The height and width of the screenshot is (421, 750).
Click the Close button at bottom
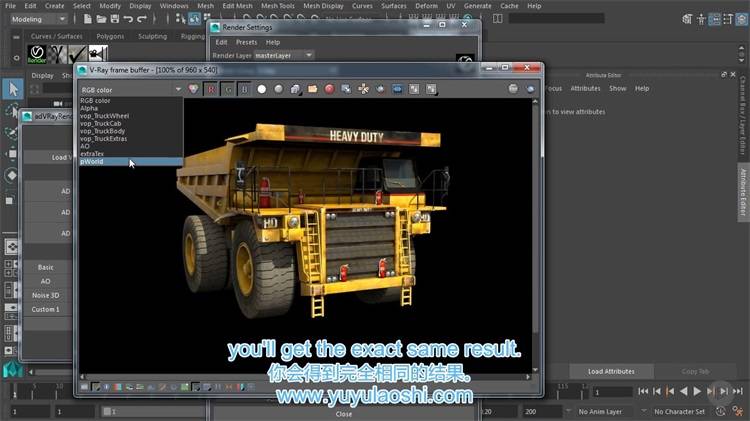pyautogui.click(x=343, y=413)
